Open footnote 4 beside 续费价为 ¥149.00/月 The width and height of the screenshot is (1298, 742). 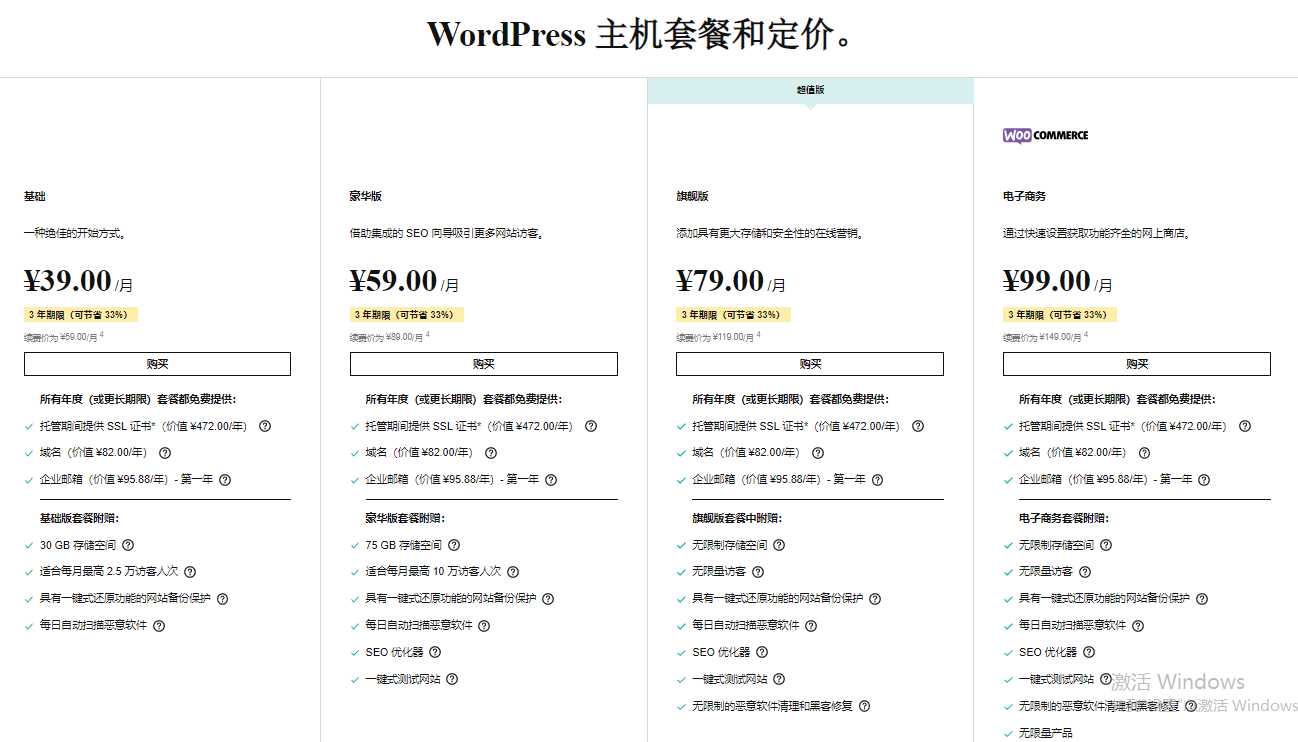pos(1086,335)
